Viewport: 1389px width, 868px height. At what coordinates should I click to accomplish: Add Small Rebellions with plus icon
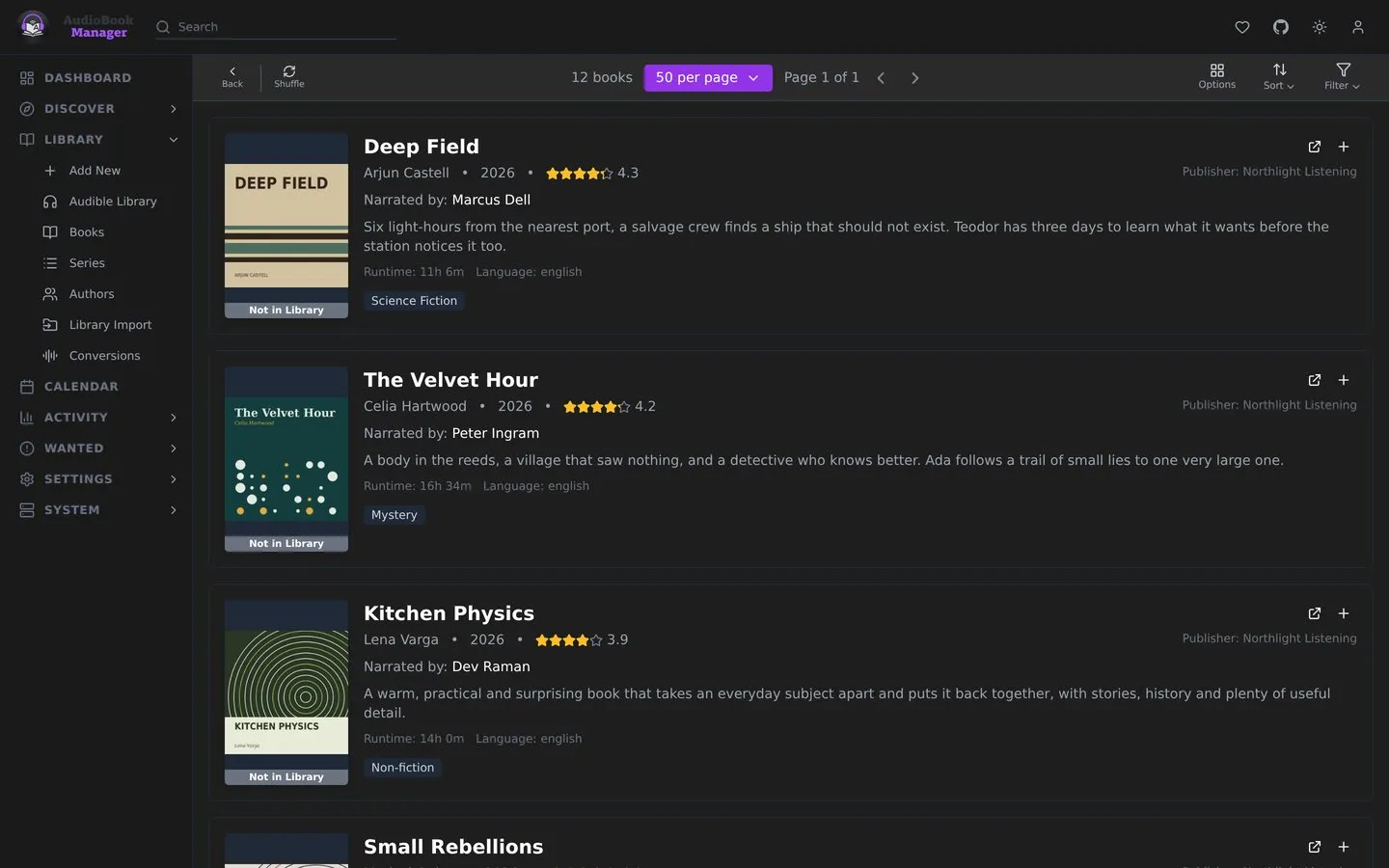[1344, 847]
